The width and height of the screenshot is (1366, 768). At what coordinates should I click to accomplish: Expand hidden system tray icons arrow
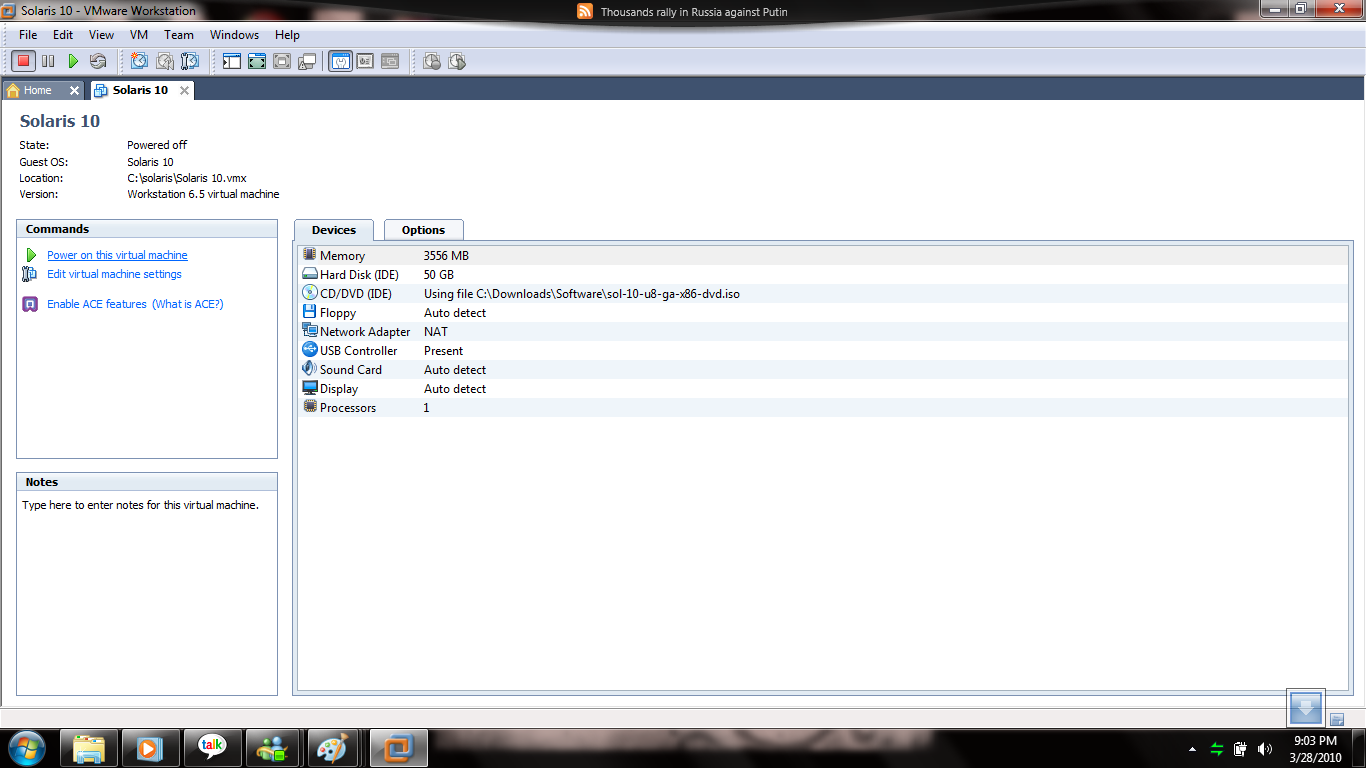click(1191, 749)
